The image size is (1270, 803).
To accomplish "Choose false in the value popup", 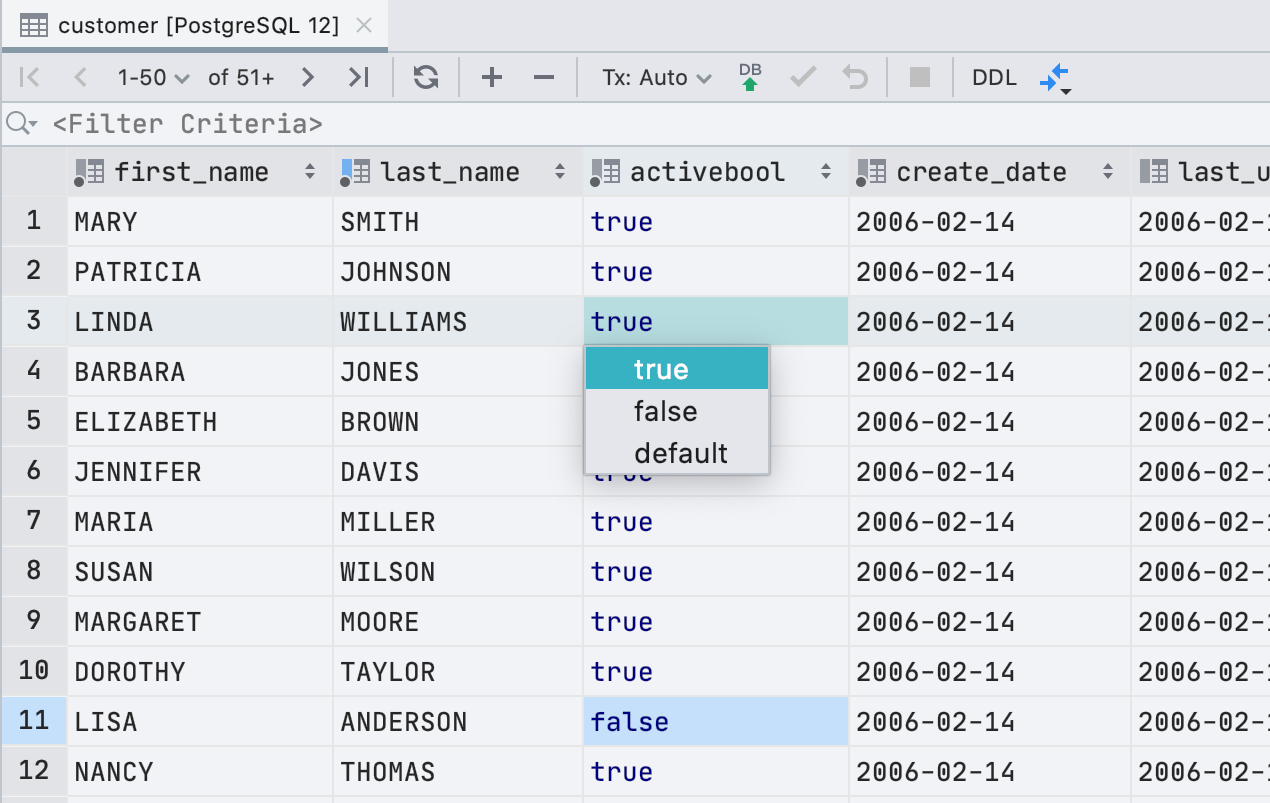I will point(677,411).
